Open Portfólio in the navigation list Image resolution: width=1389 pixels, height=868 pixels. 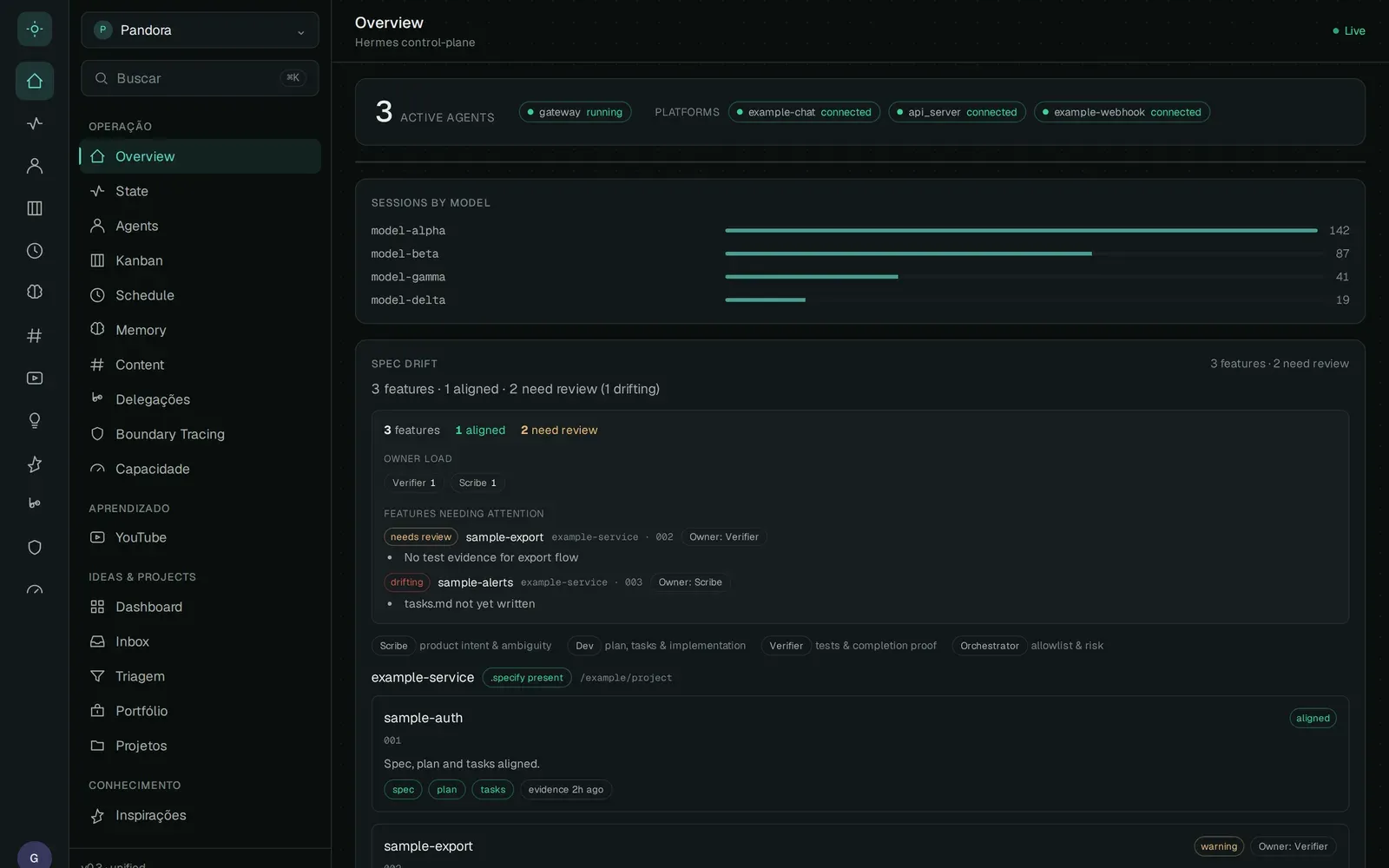tap(201, 711)
